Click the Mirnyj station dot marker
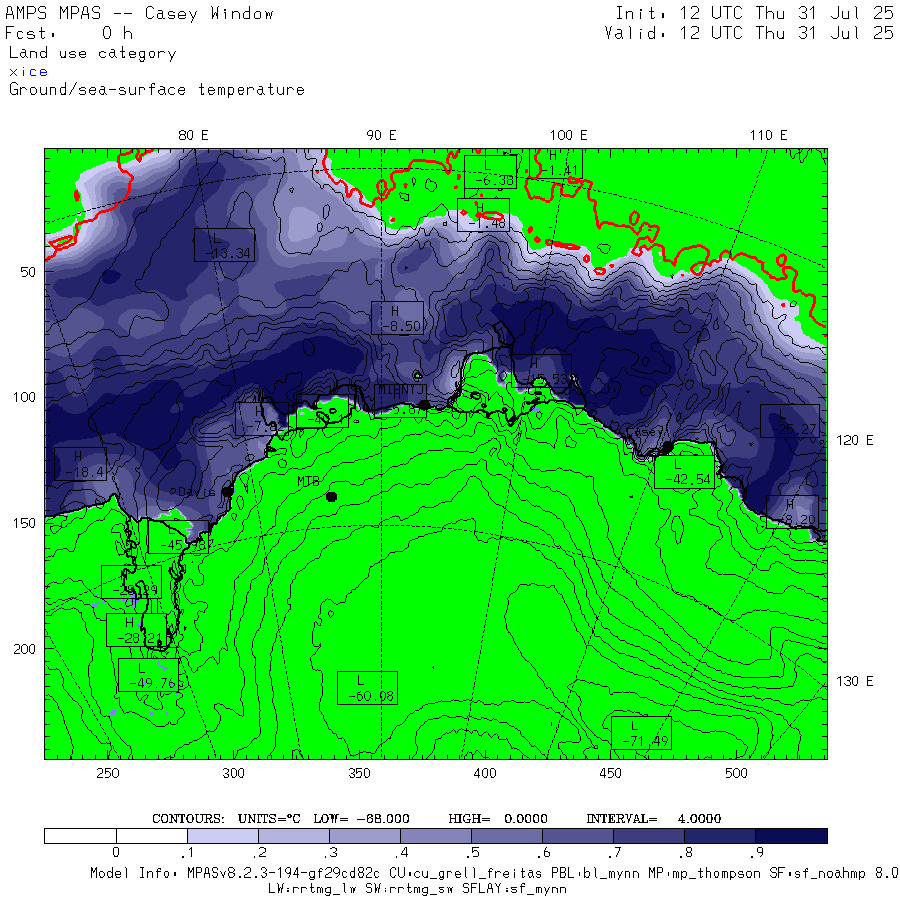The width and height of the screenshot is (900, 900). (x=424, y=405)
